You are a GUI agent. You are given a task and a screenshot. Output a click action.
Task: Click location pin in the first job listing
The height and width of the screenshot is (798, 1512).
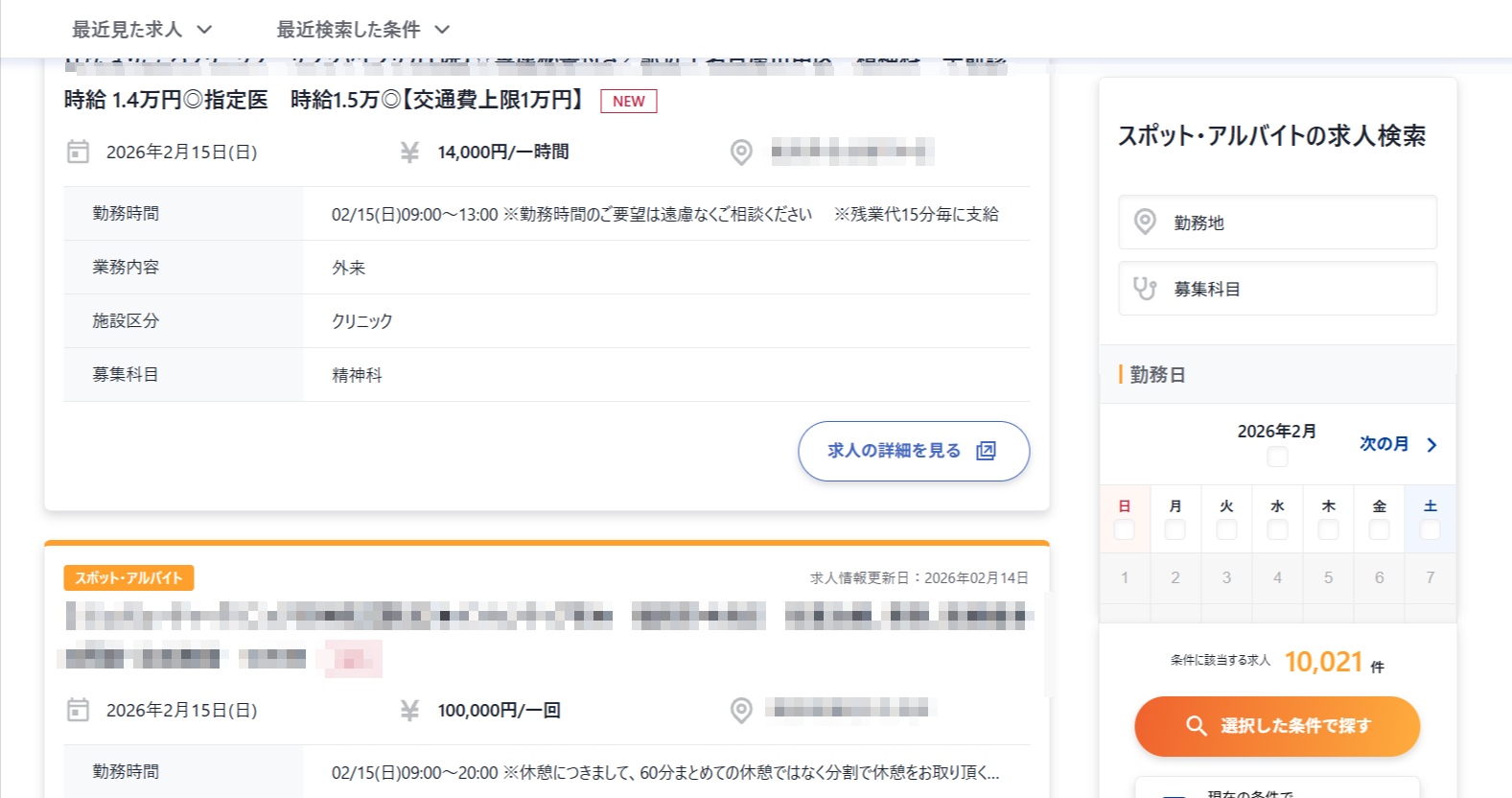741,152
